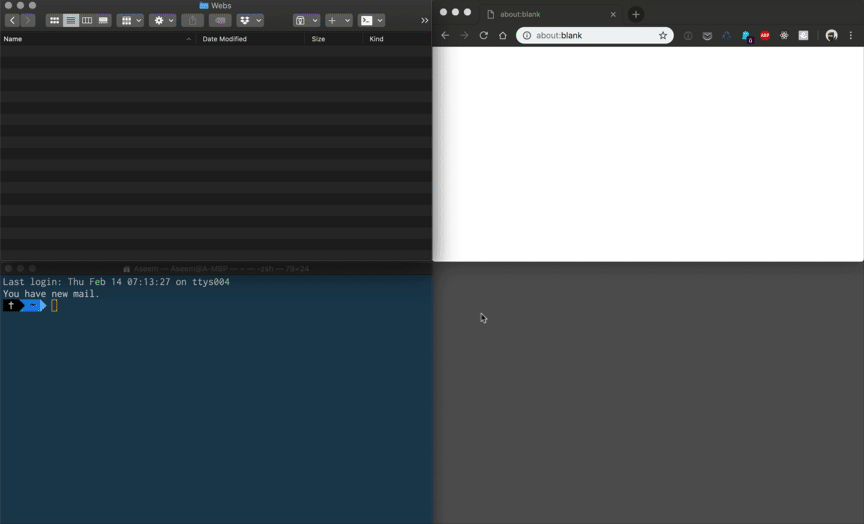Click the Chrome home icon
Image resolution: width=864 pixels, height=524 pixels.
point(503,35)
